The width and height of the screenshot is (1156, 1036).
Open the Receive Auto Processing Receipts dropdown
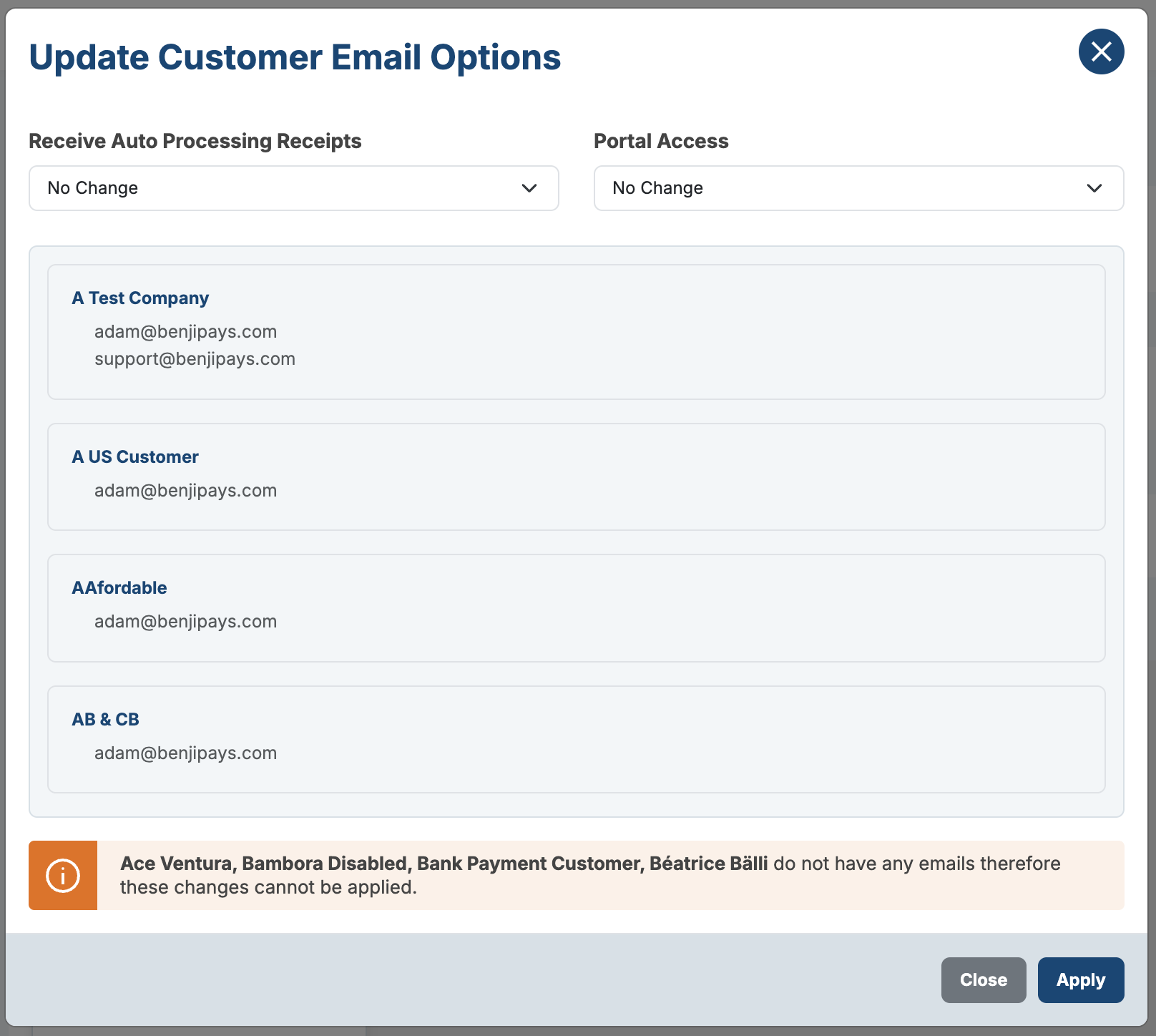(293, 188)
